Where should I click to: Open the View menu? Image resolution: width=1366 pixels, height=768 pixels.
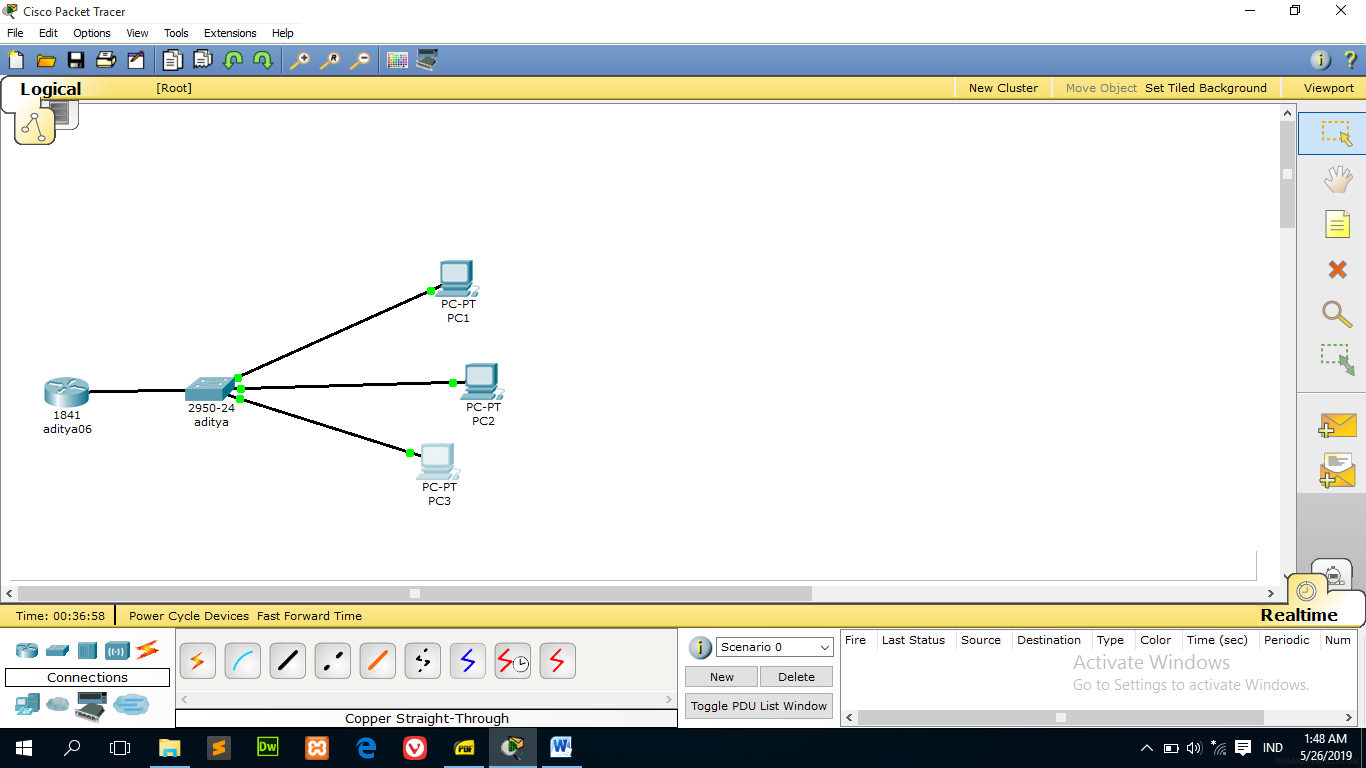coord(137,33)
